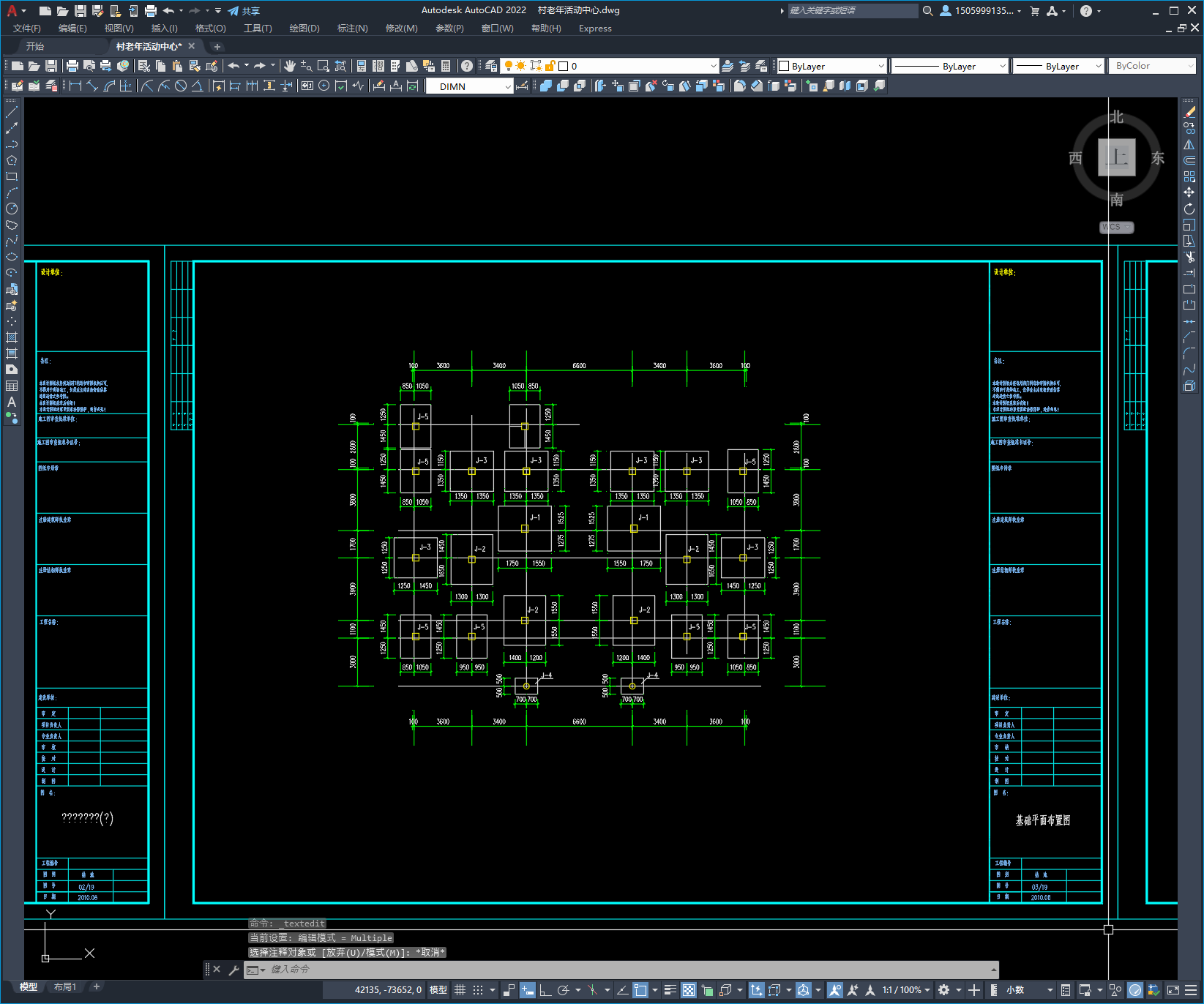Toggle polar tracking in status bar
This screenshot has height=1004, width=1204.
pos(563,990)
